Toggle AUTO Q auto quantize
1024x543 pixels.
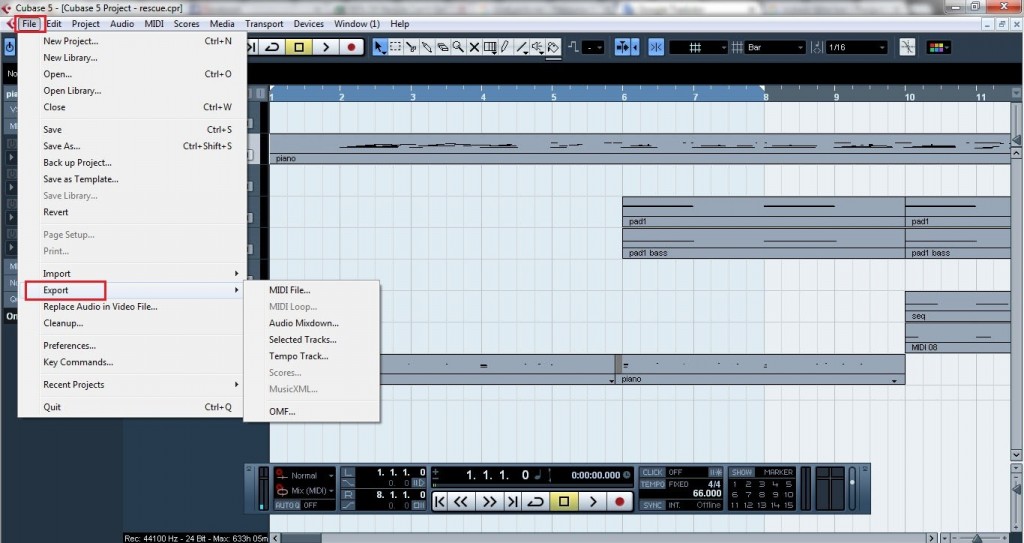click(x=287, y=505)
